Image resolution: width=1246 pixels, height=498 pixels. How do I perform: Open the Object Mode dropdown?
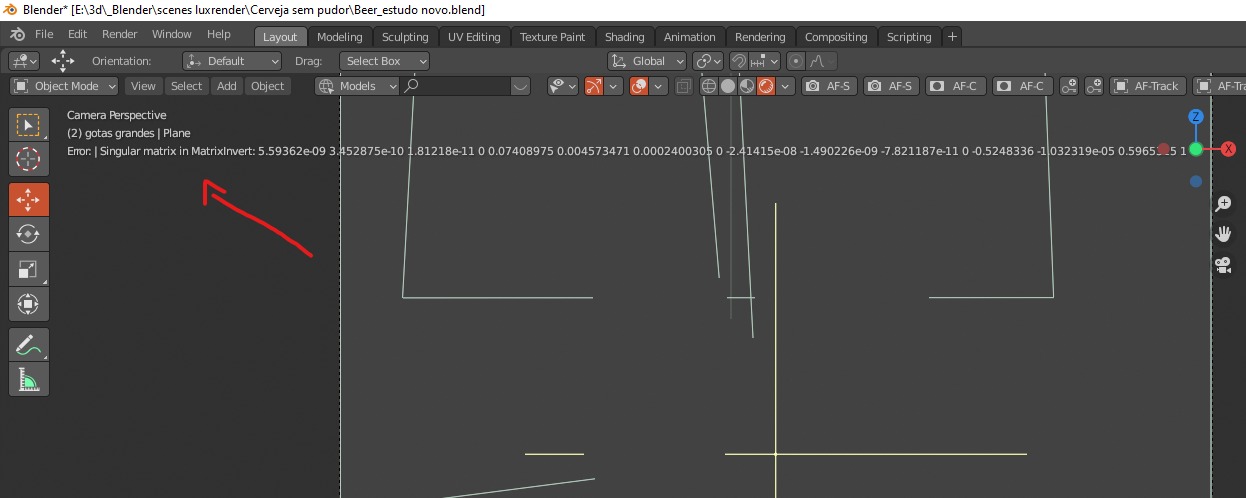(64, 86)
